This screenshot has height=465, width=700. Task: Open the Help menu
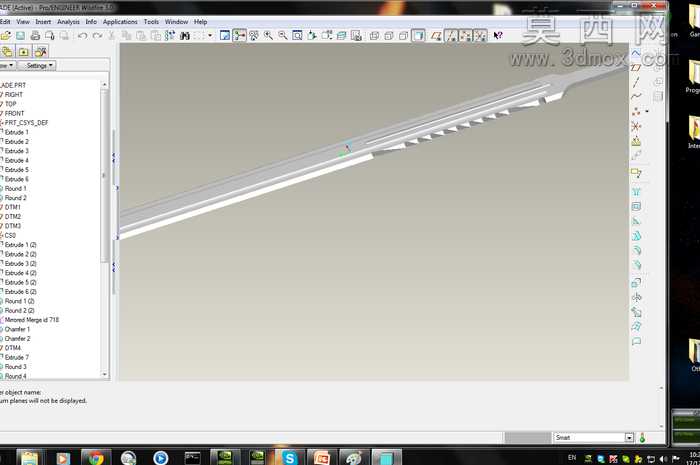coord(200,22)
